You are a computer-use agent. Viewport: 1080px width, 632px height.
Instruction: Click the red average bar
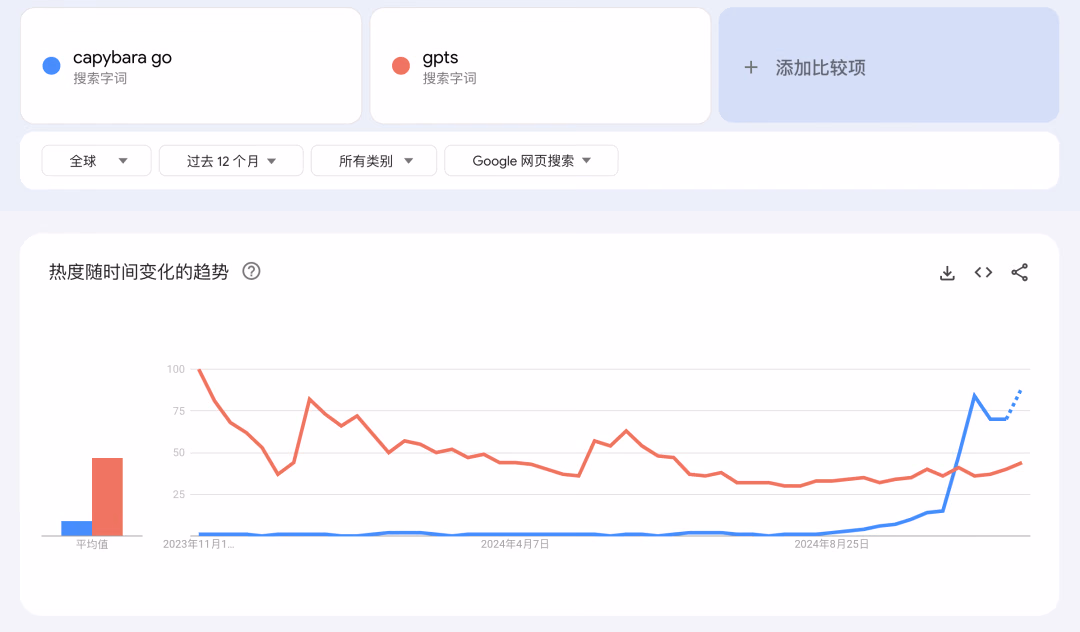click(107, 496)
